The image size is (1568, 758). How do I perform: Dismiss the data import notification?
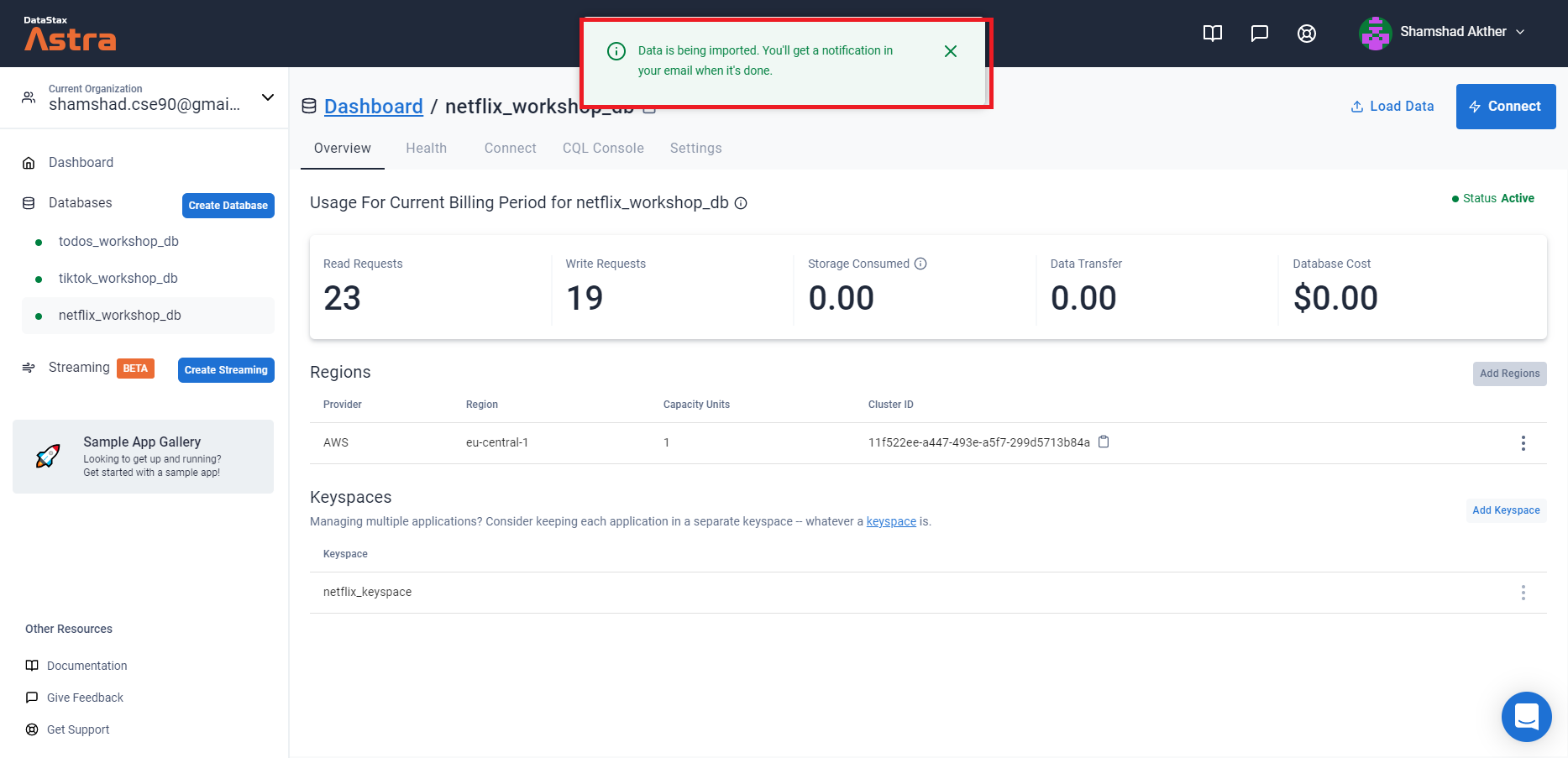(950, 51)
